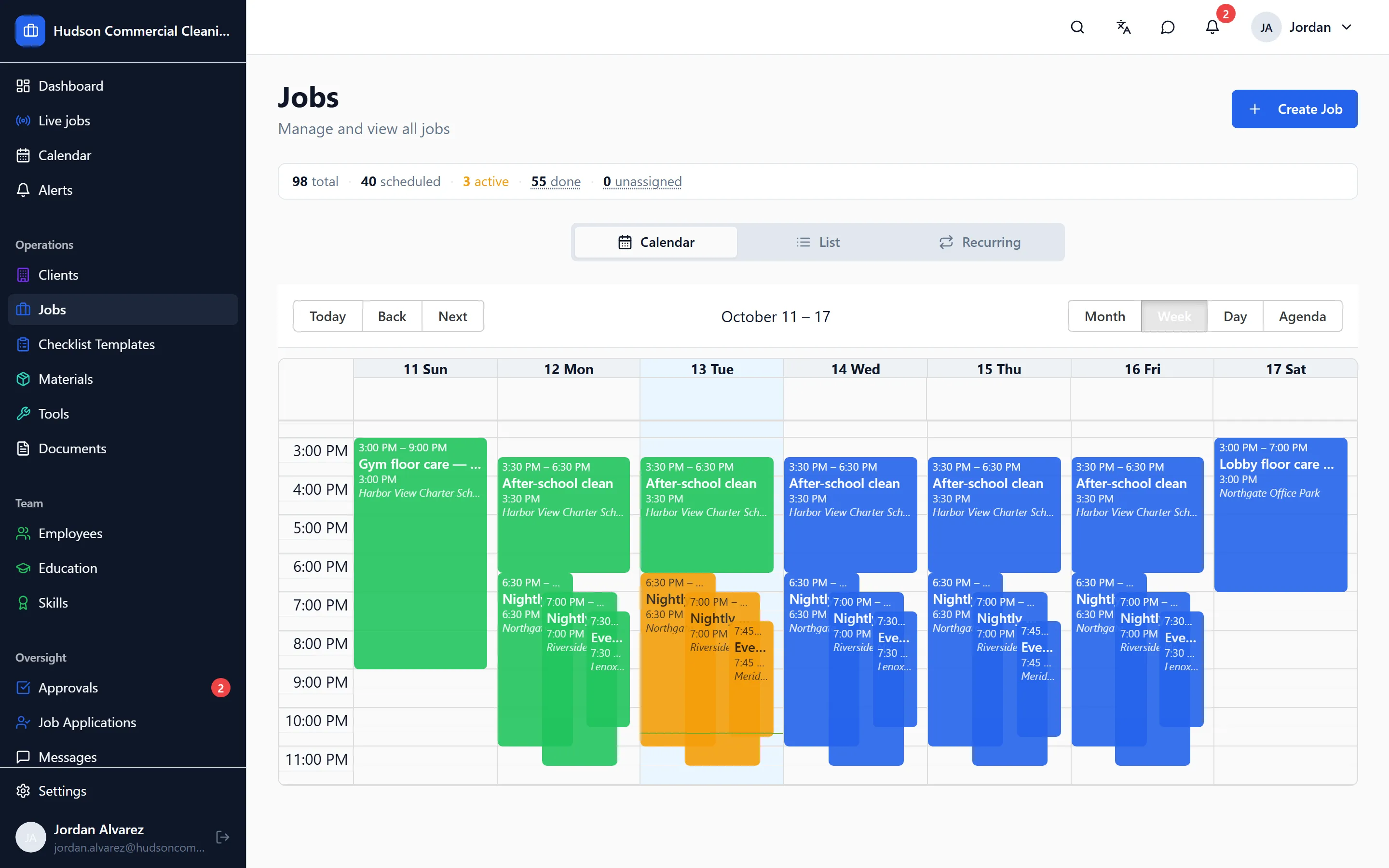1389x868 pixels.
Task: Open notifications bell with badge 2
Action: pos(1212,27)
